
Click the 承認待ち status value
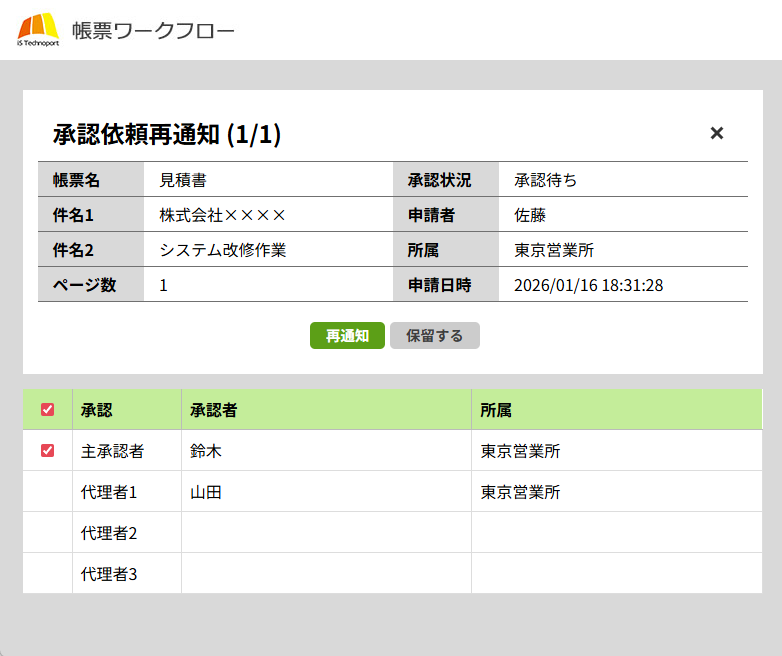point(545,180)
